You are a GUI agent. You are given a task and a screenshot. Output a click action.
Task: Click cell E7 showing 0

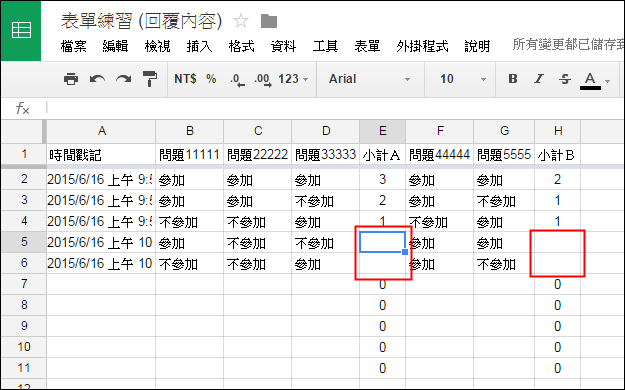383,284
